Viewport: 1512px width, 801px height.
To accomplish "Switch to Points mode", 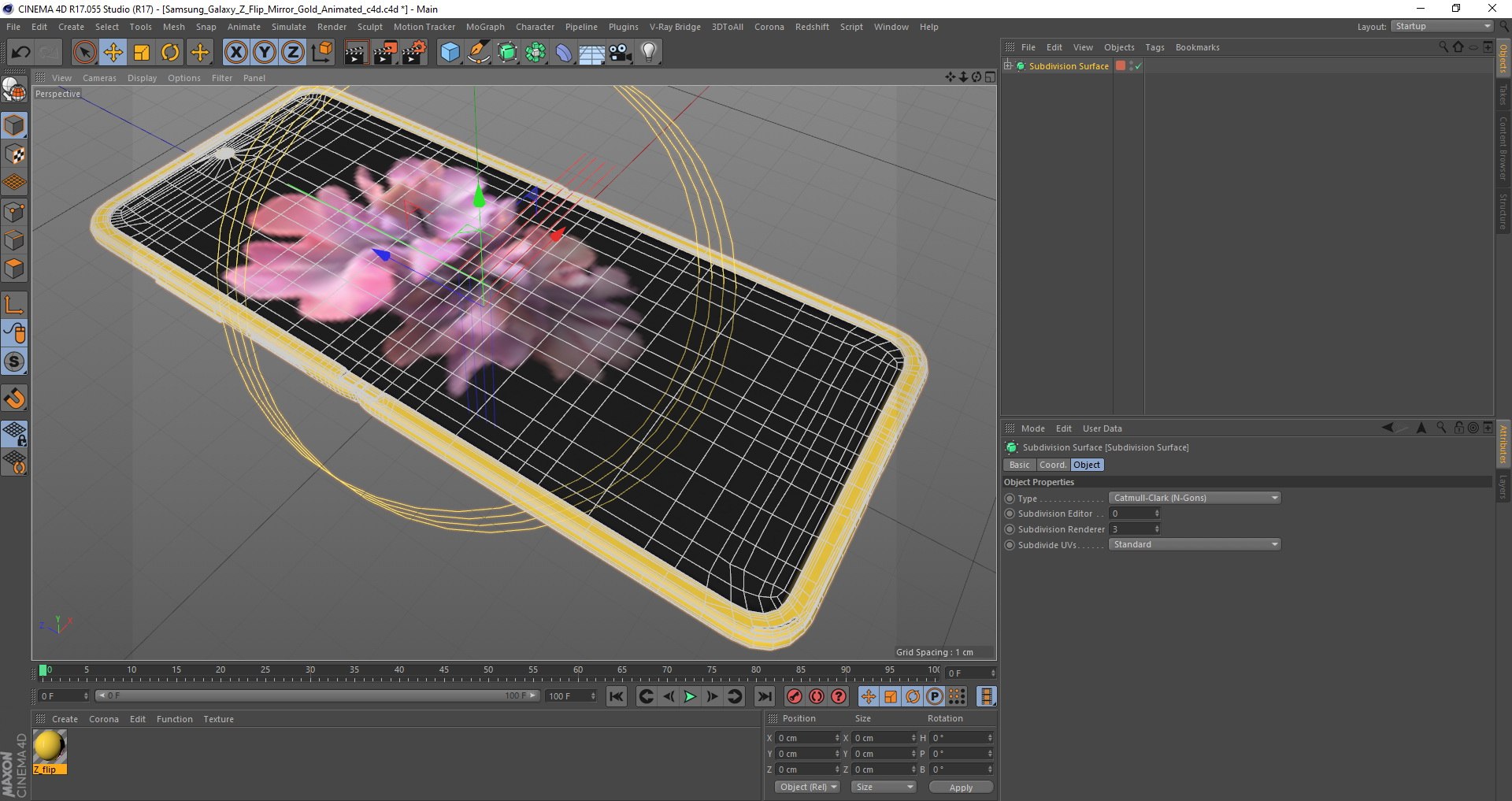I will [14, 212].
